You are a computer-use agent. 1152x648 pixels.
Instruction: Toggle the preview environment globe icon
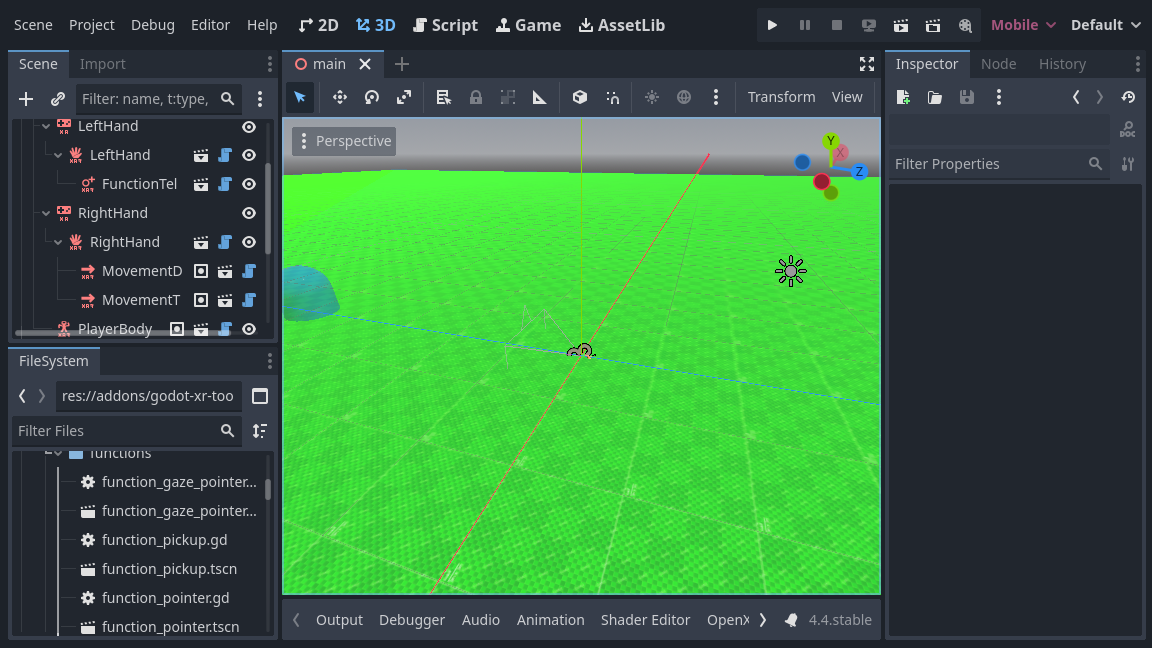point(684,97)
